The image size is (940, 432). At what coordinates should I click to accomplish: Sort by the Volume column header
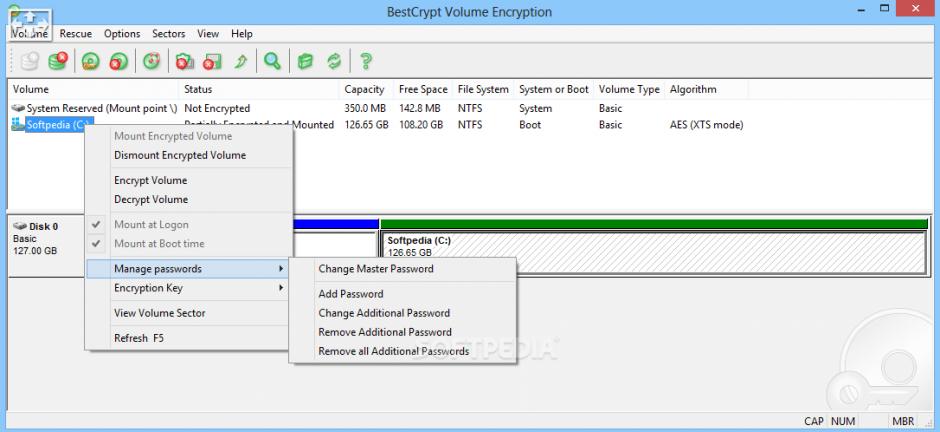(x=93, y=89)
